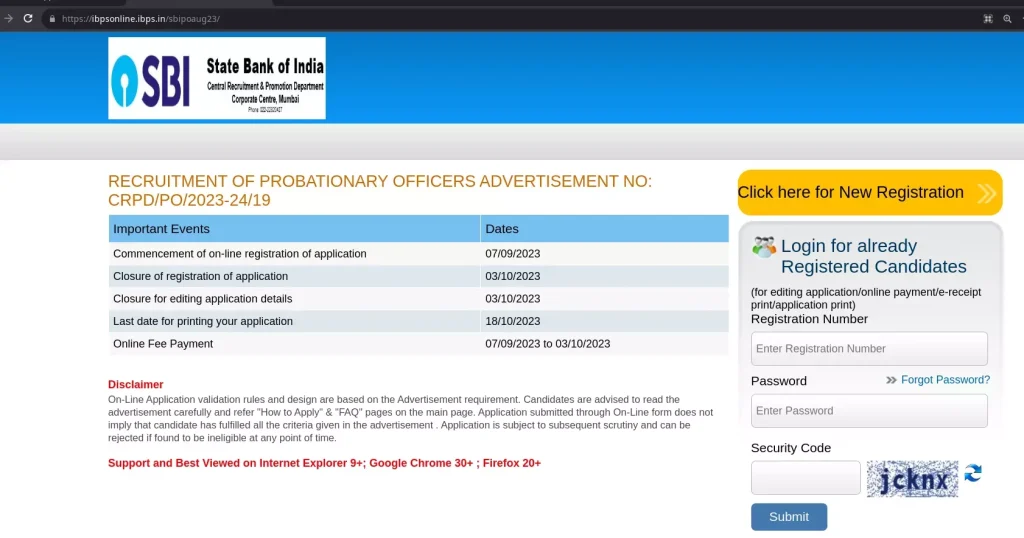Focus the Enter Password field
The height and width of the screenshot is (538, 1024).
869,411
